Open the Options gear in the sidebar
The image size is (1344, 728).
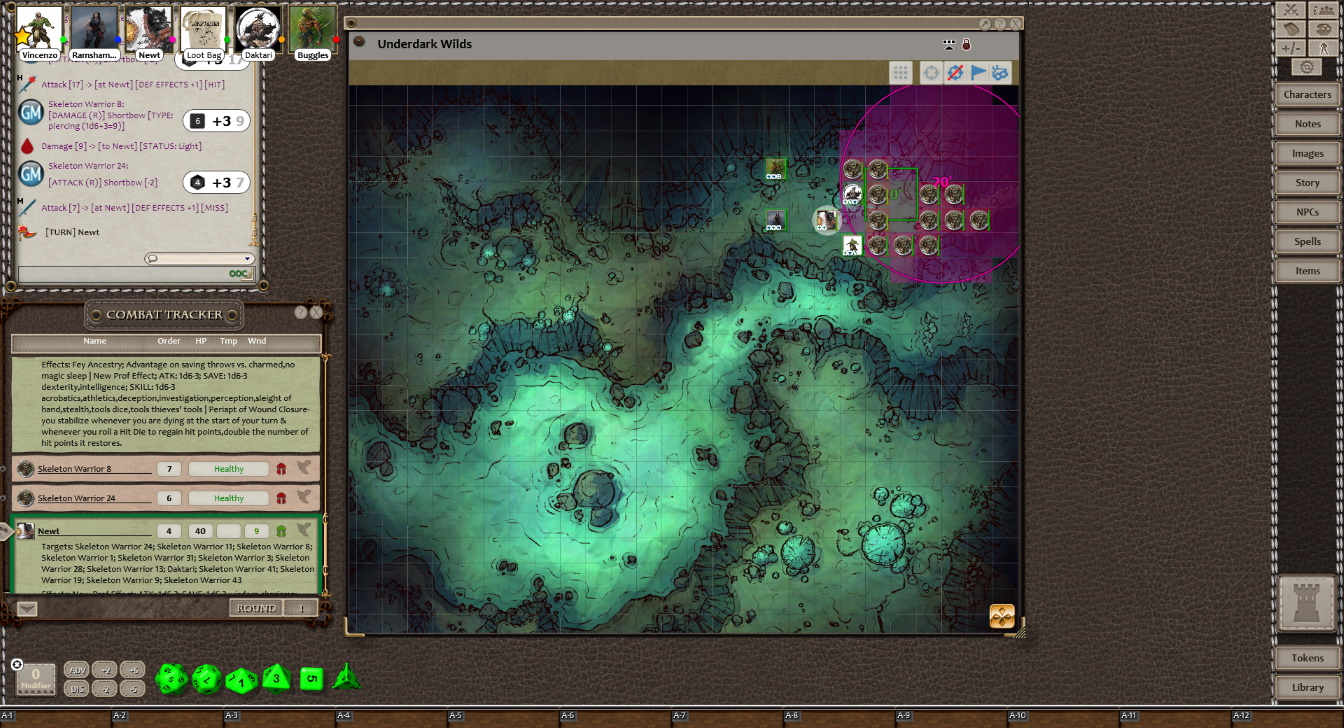point(1306,67)
